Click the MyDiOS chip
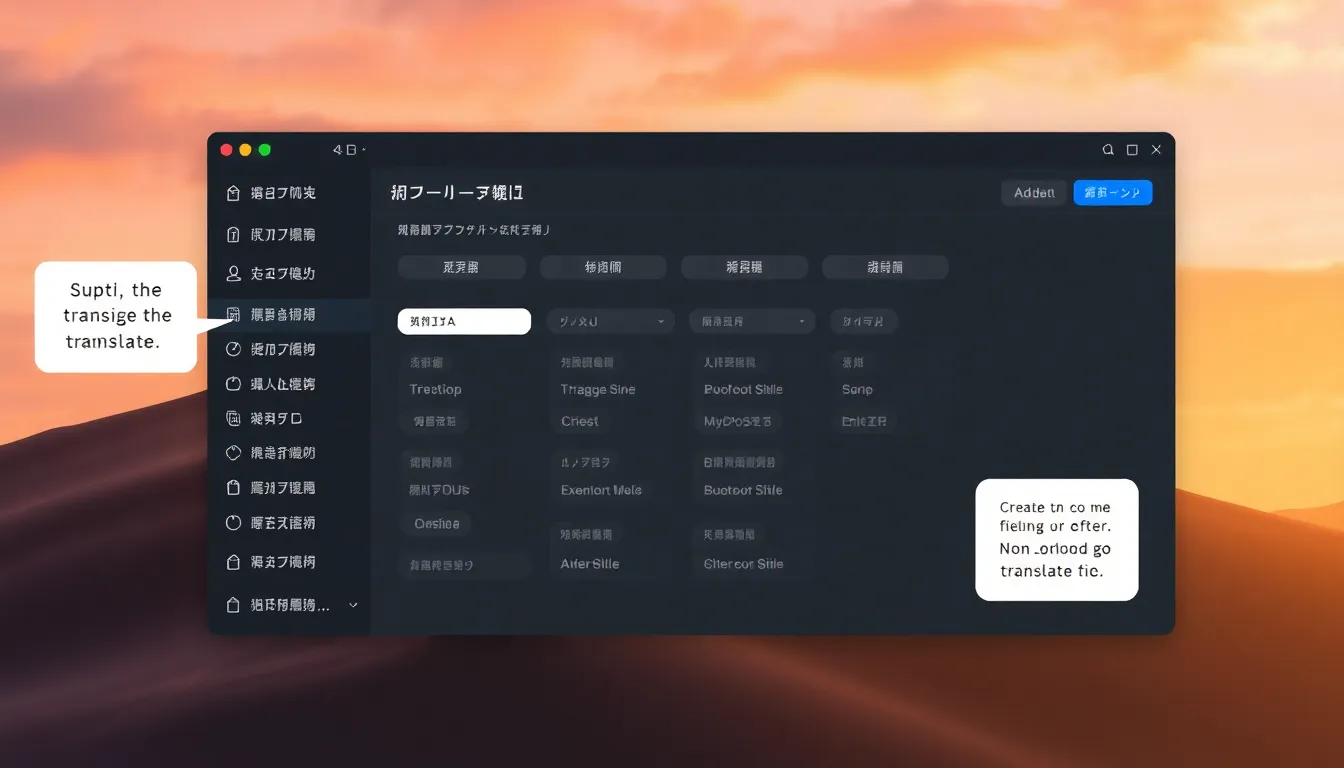 738,421
